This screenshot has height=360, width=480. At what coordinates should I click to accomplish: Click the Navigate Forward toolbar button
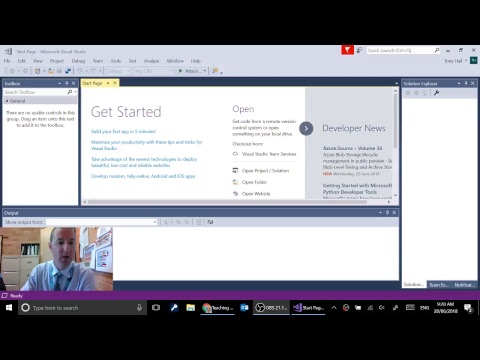click(x=25, y=71)
